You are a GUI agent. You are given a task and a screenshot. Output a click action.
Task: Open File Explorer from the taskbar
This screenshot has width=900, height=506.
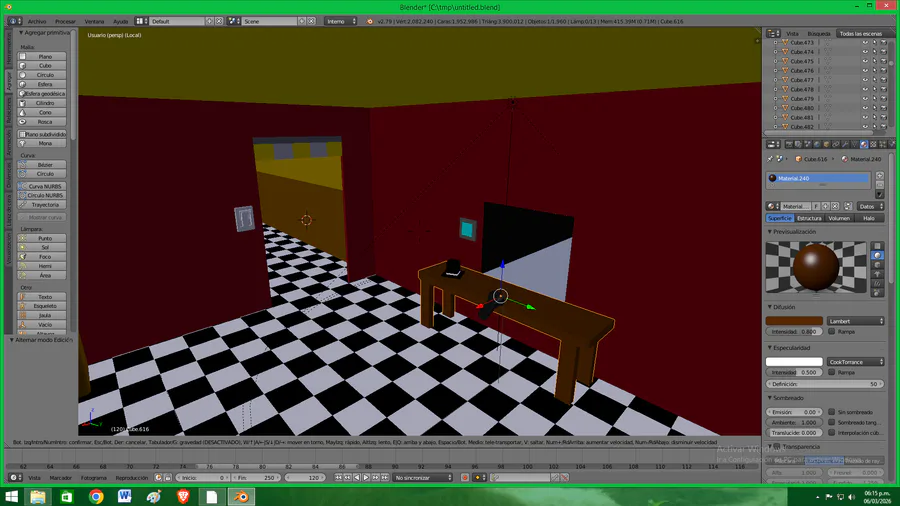point(38,496)
